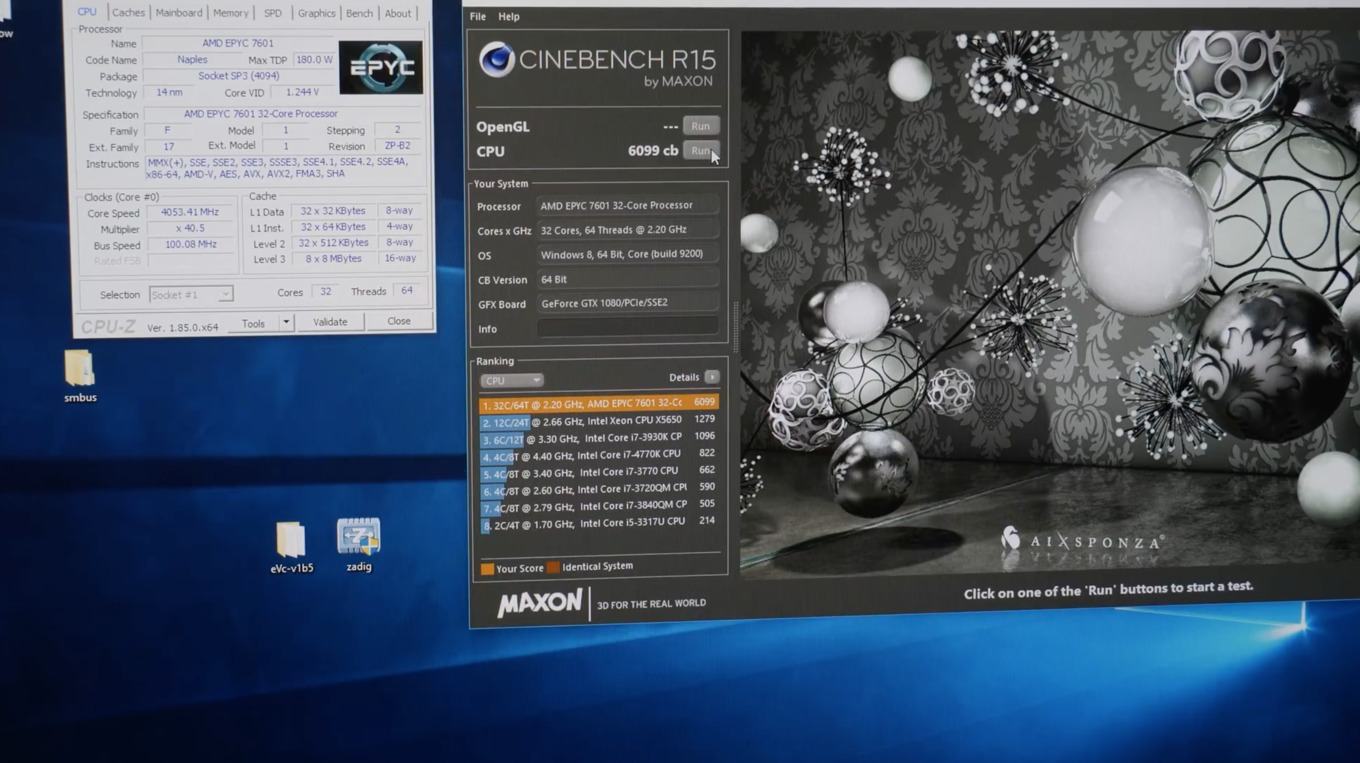Click the Cores count 32 in CPU-Z

click(325, 292)
